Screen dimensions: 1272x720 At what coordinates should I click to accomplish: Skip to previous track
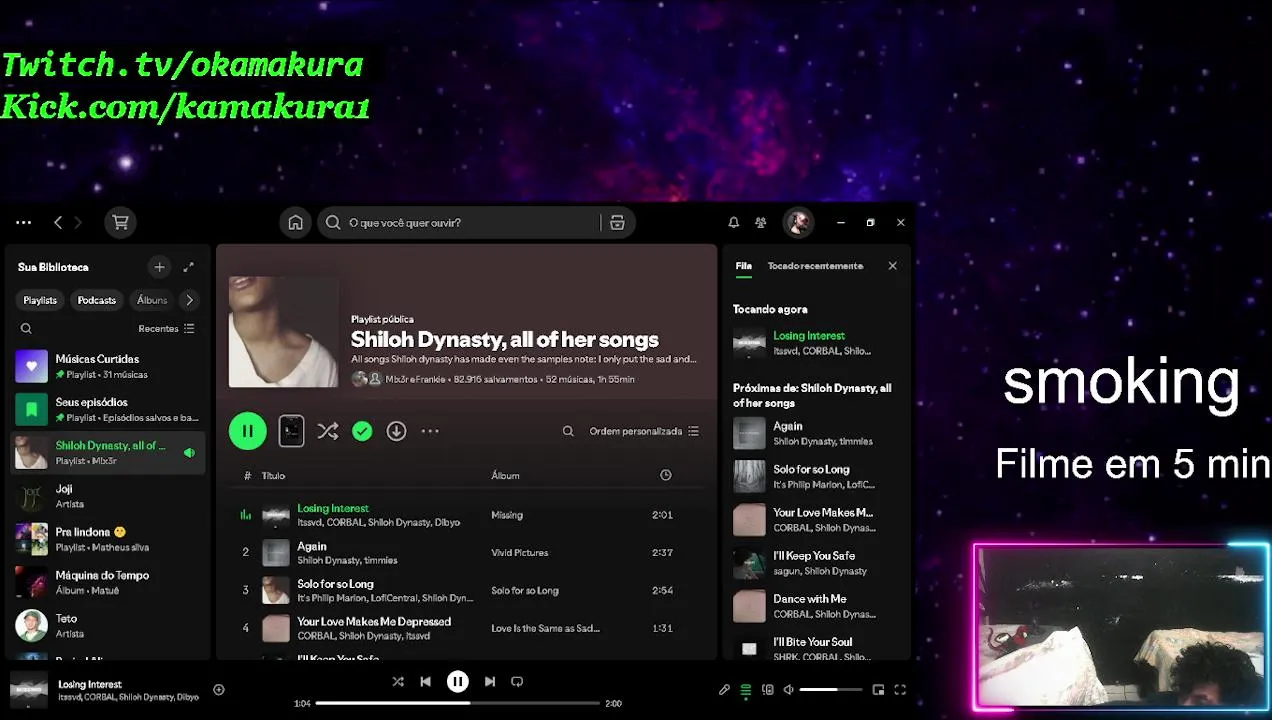[x=425, y=682]
